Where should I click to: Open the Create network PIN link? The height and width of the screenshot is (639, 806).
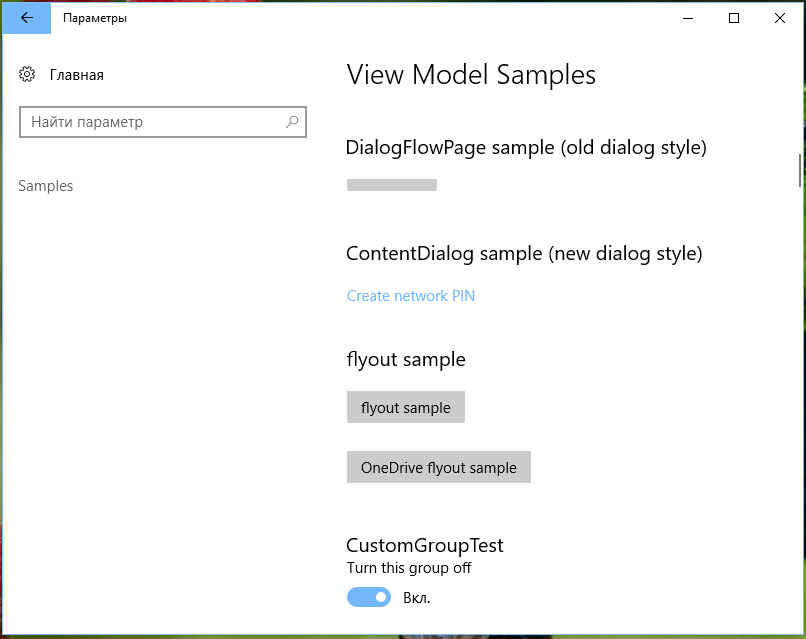pos(411,296)
